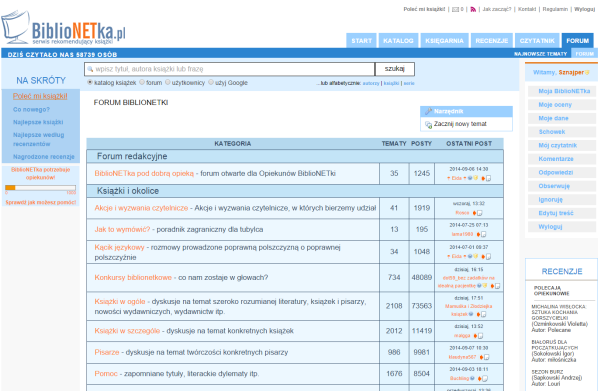Open 'Najlepsze książki' shortcut link
600x391 pixels.
[x=38, y=122]
